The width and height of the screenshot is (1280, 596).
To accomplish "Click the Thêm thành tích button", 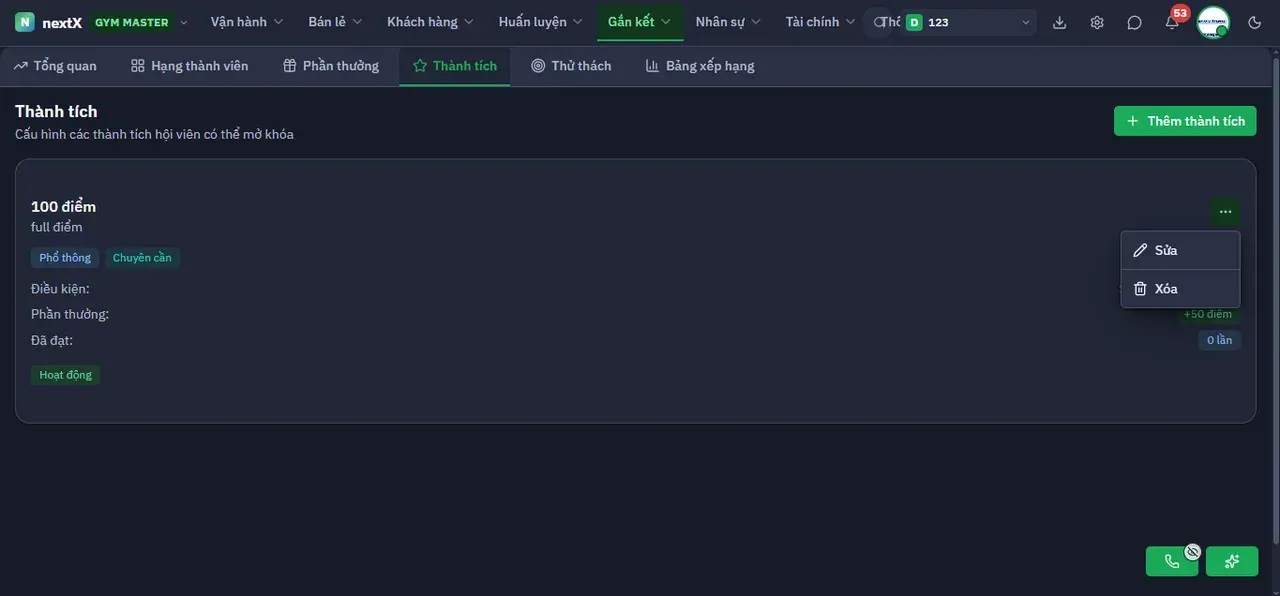I will (x=1185, y=121).
